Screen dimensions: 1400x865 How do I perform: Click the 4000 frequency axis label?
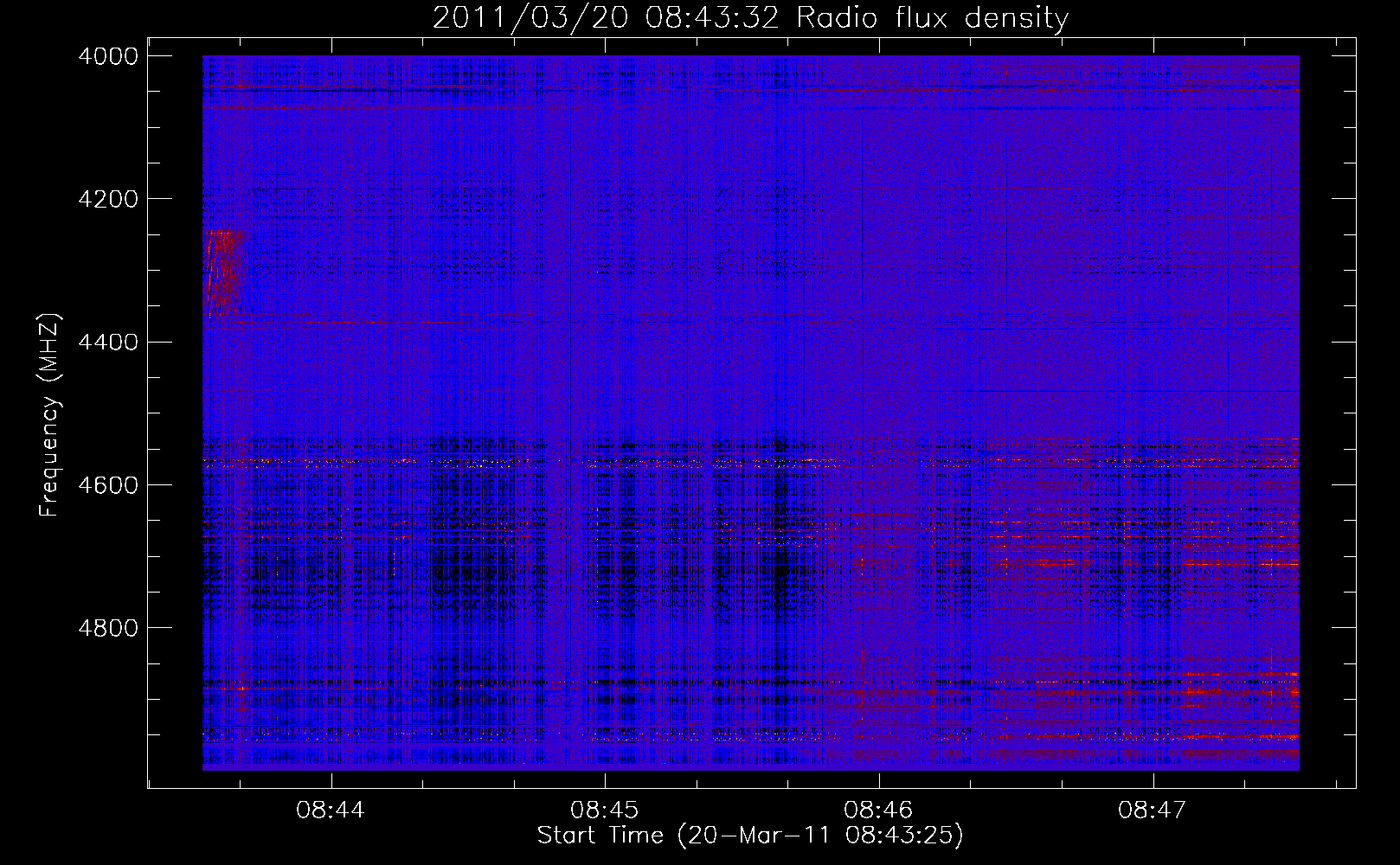tap(108, 56)
